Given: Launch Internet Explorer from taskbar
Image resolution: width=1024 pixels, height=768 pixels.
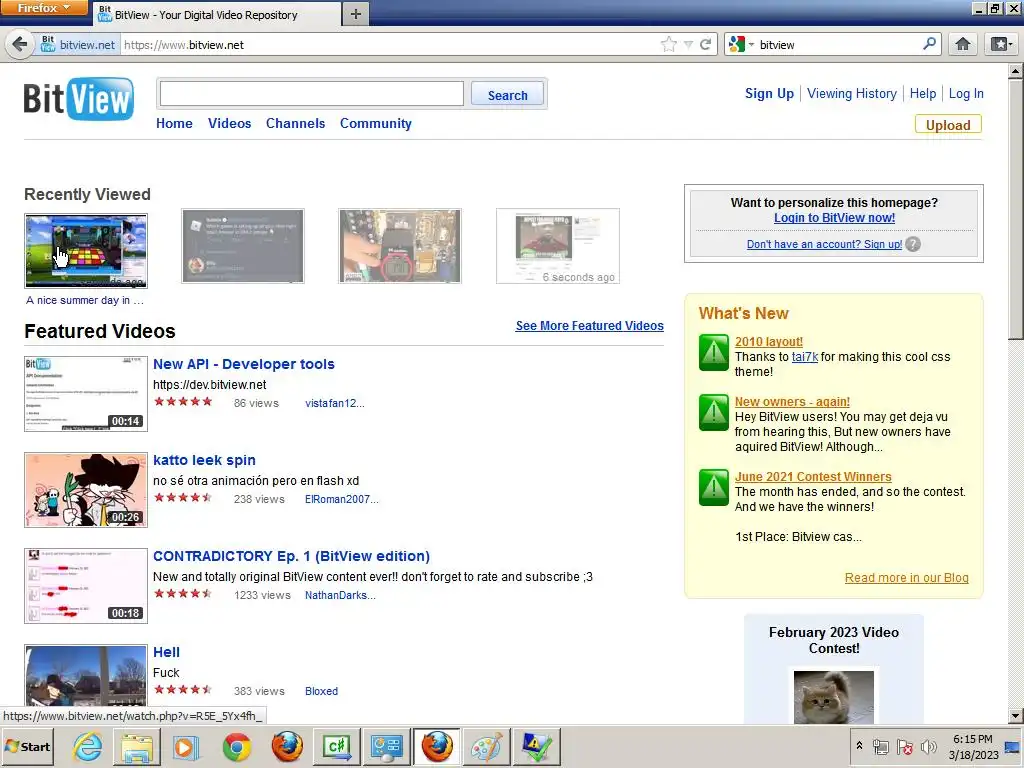Looking at the screenshot, I should pos(88,746).
